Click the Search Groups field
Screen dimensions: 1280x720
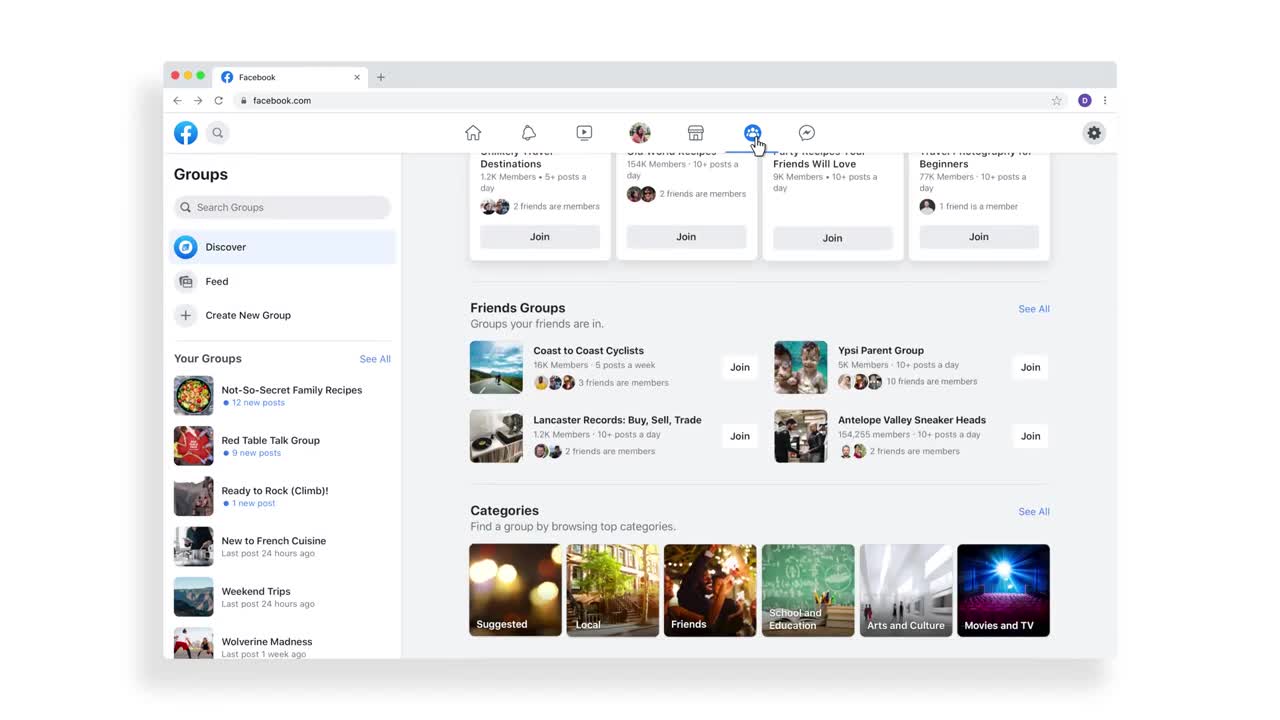point(282,207)
